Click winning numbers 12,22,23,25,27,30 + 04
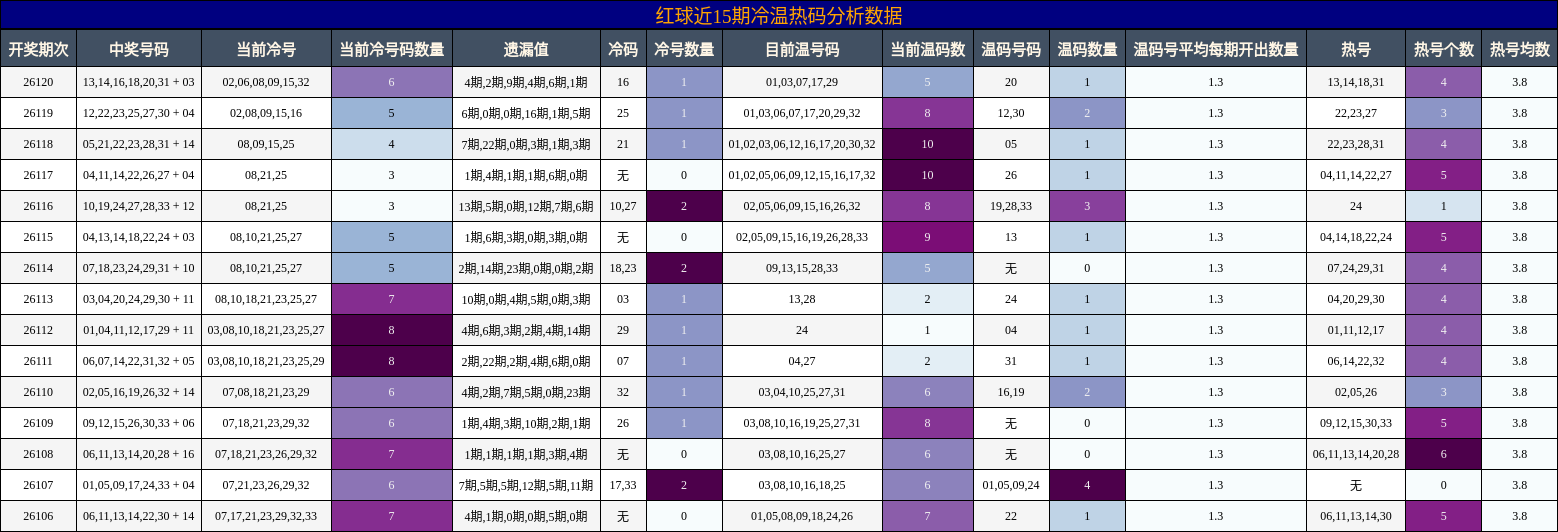Image resolution: width=1558 pixels, height=532 pixels. coord(139,113)
